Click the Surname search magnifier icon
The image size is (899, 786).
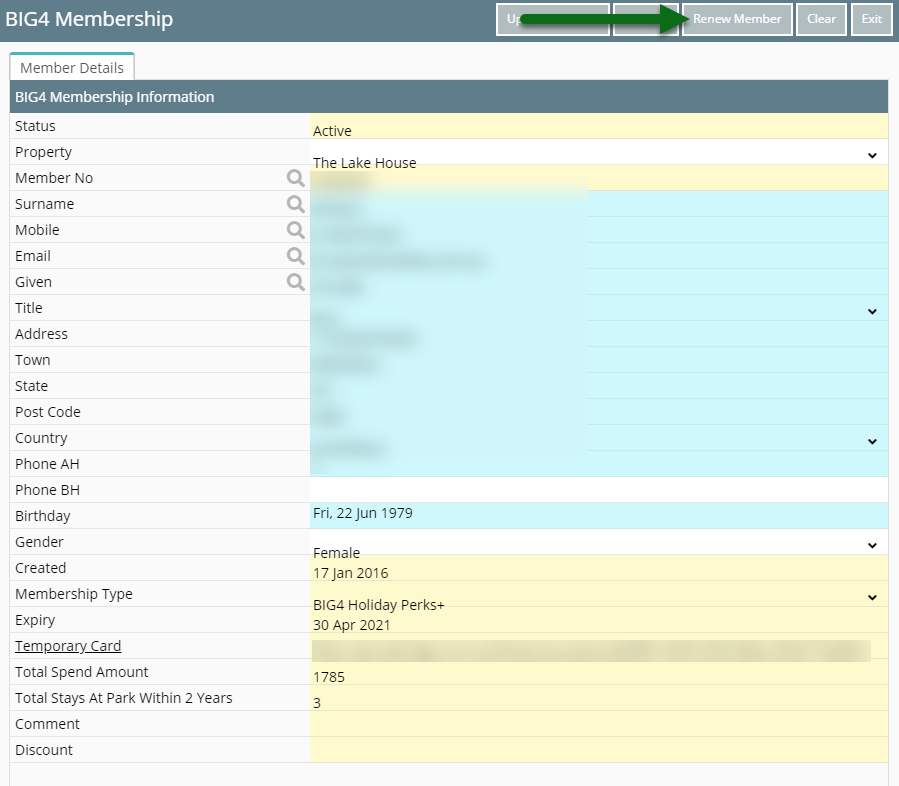coord(295,204)
